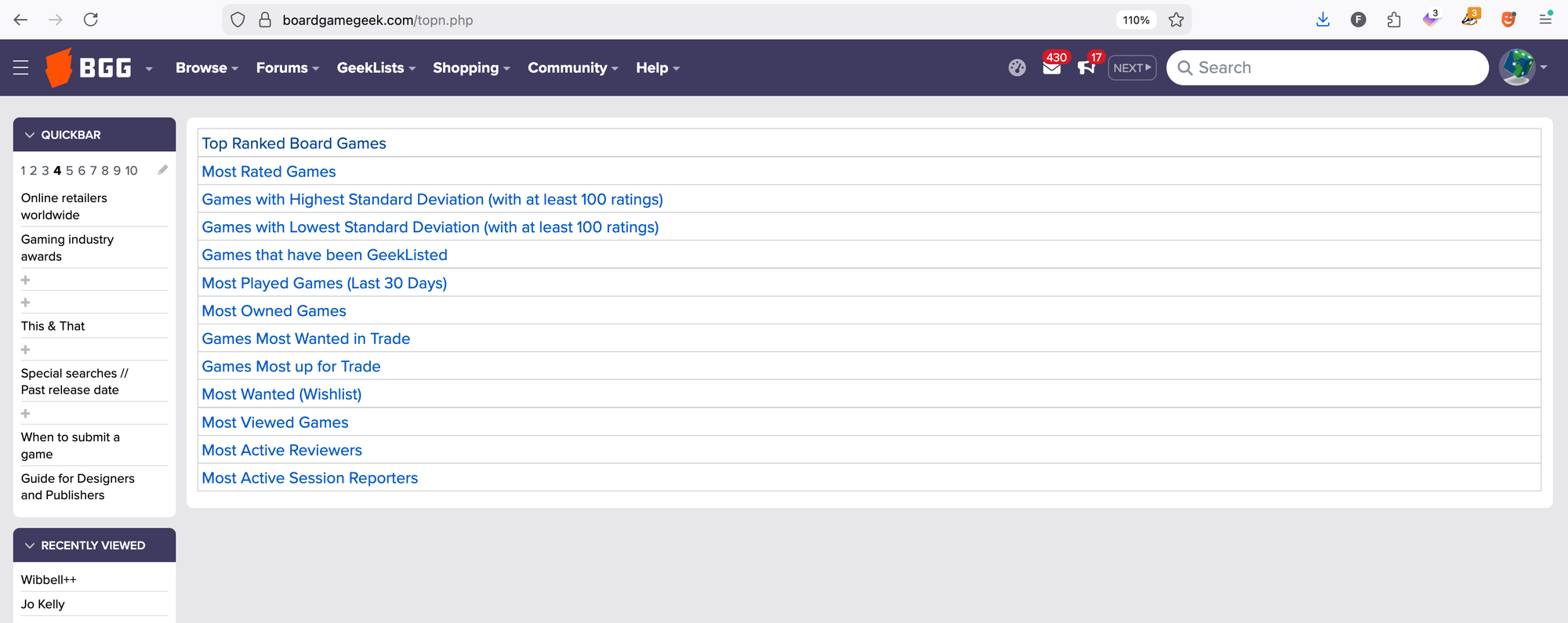Open the browser application menu icon
Viewport: 1568px width, 623px height.
[1545, 19]
